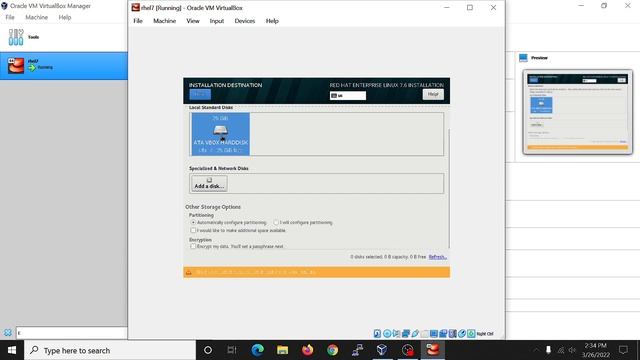This screenshot has height=360, width=640.
Task: Click the network adapter status icon
Action: point(406,333)
